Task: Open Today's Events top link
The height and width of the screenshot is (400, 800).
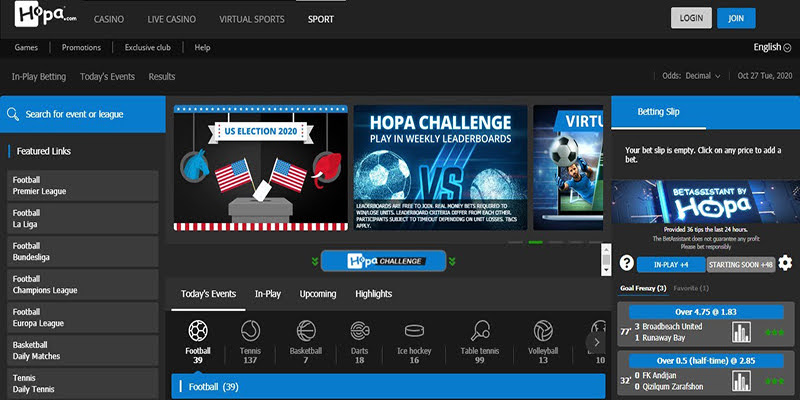Action: click(x=107, y=77)
